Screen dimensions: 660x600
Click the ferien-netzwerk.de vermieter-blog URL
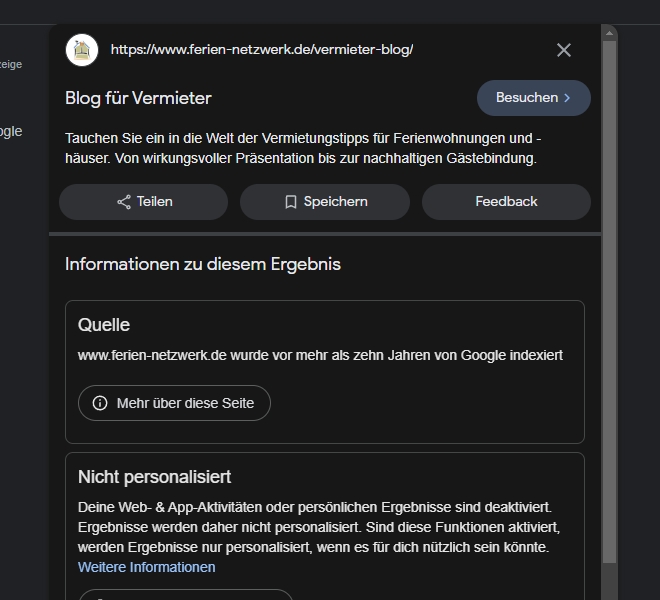[x=262, y=50]
